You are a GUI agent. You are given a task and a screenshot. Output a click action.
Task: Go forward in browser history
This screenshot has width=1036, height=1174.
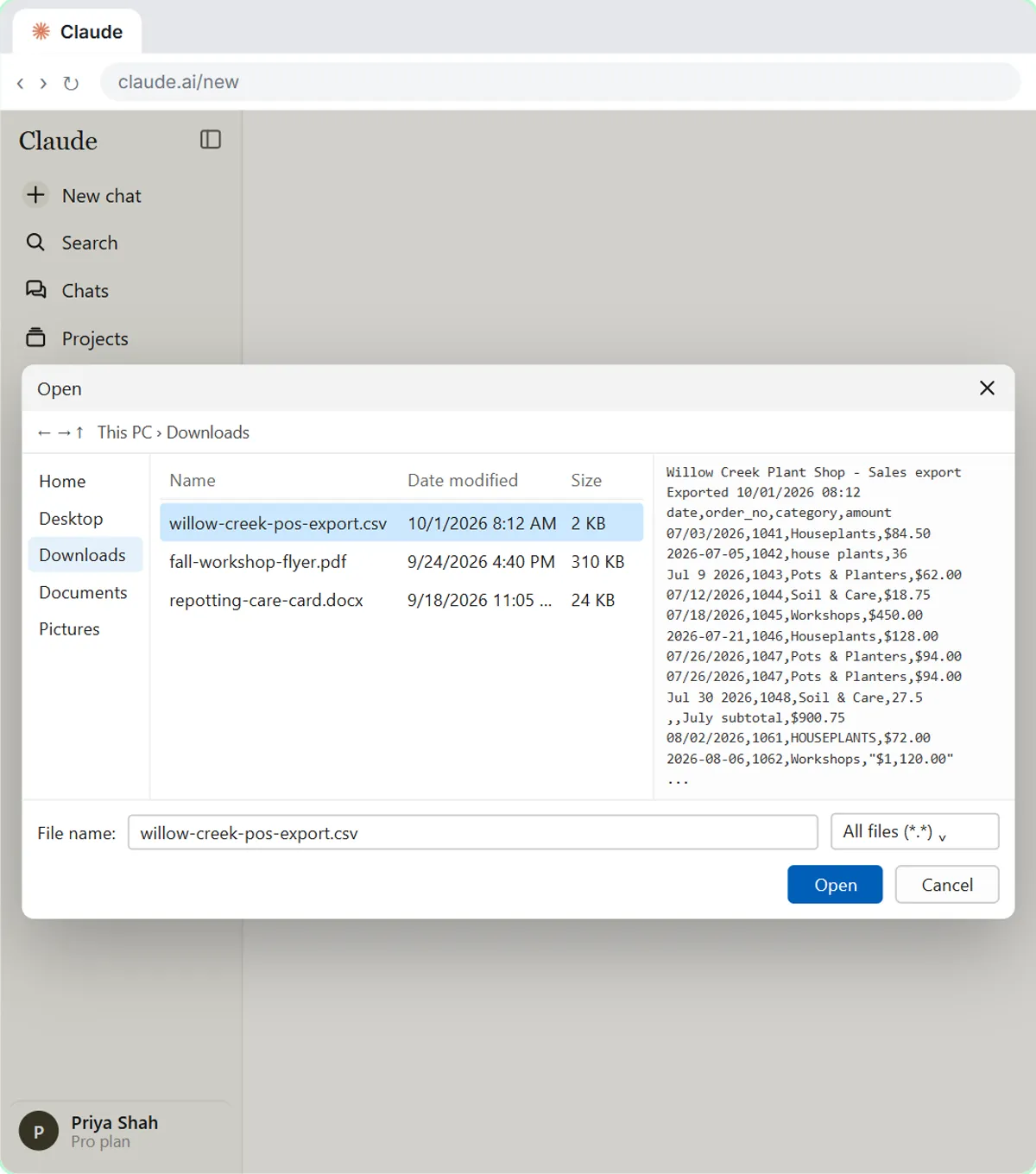(x=43, y=83)
